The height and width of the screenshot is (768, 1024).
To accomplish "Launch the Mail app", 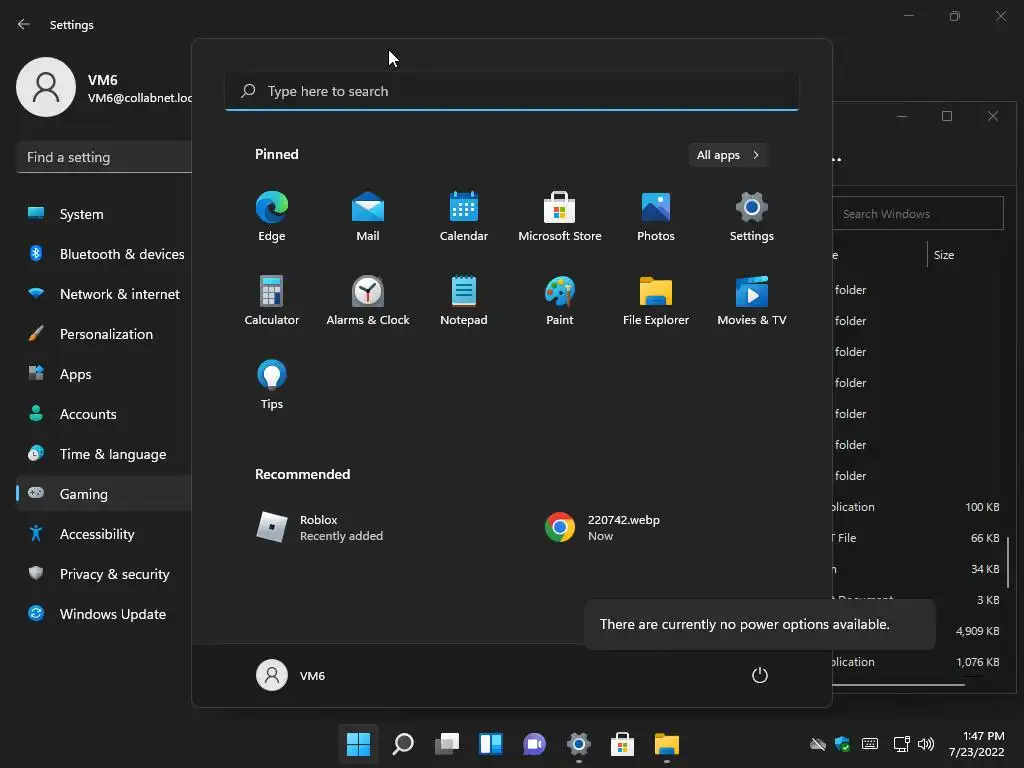I will 368,216.
